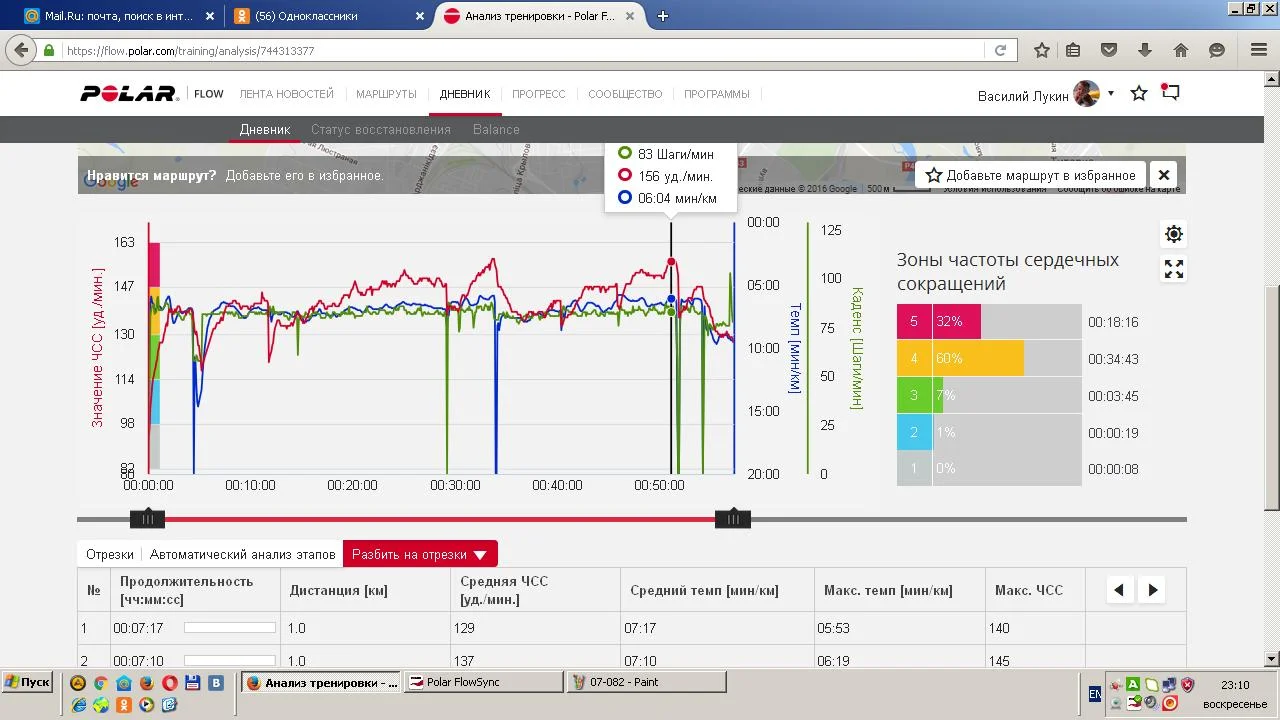Click Добавьте маршрут в избранное button
The width and height of the screenshot is (1280, 720).
pyautogui.click(x=1030, y=175)
